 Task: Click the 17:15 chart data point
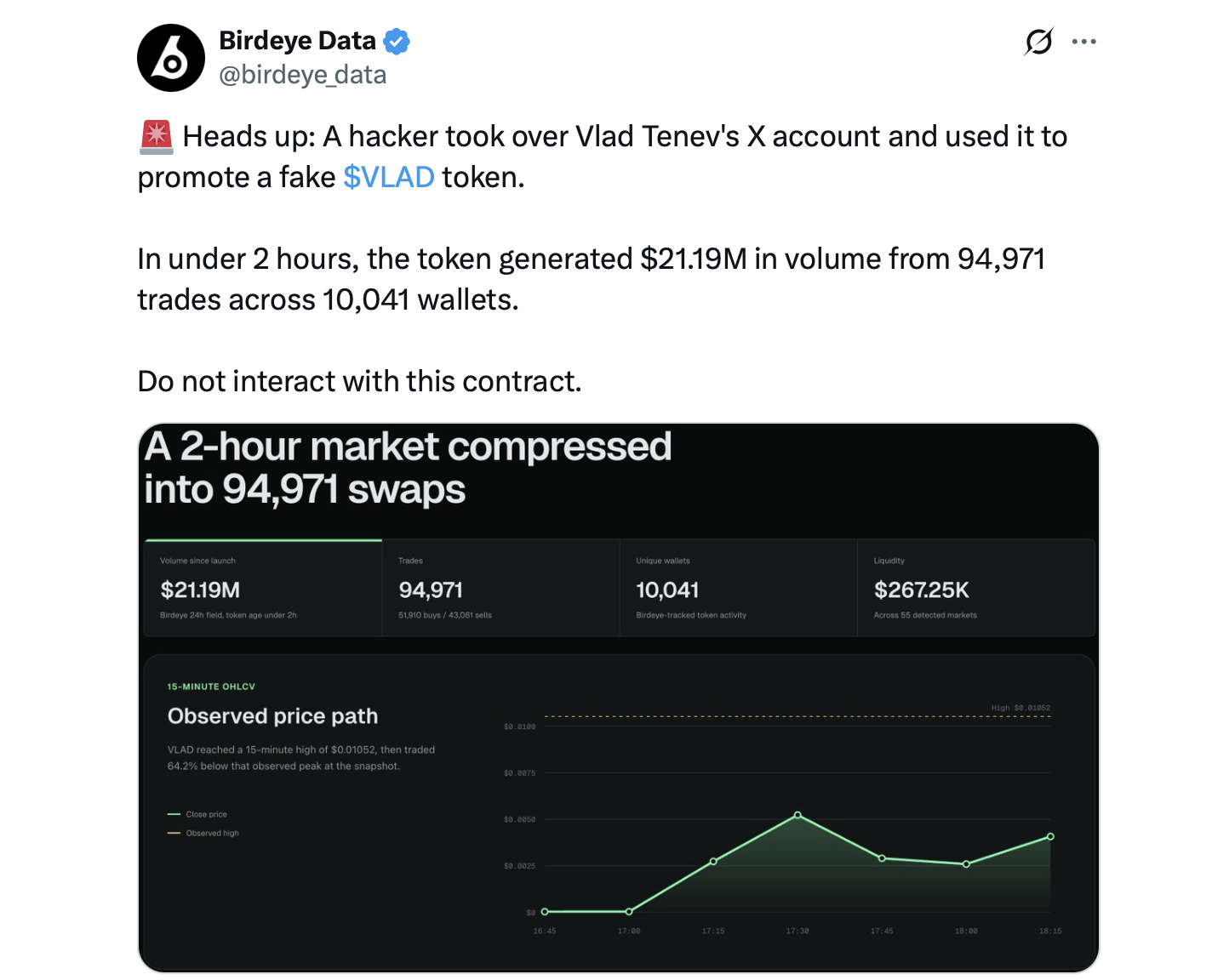713,861
